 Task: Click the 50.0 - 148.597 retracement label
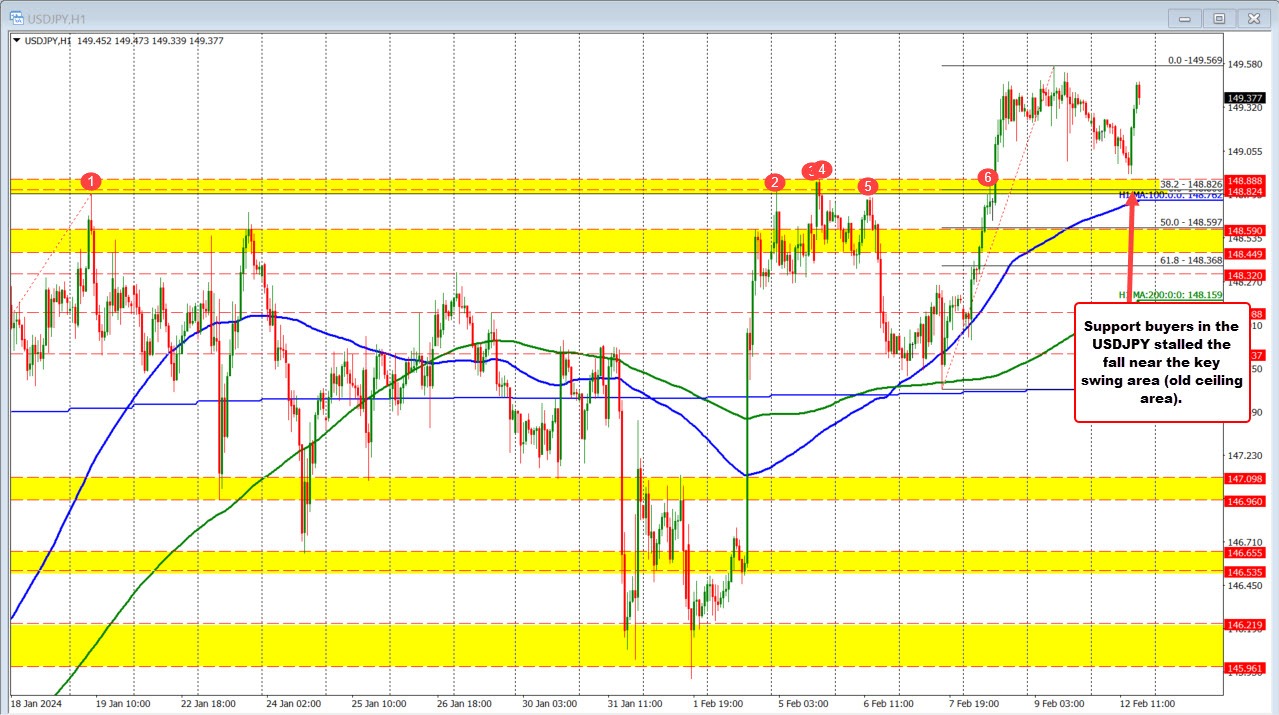(x=1193, y=222)
